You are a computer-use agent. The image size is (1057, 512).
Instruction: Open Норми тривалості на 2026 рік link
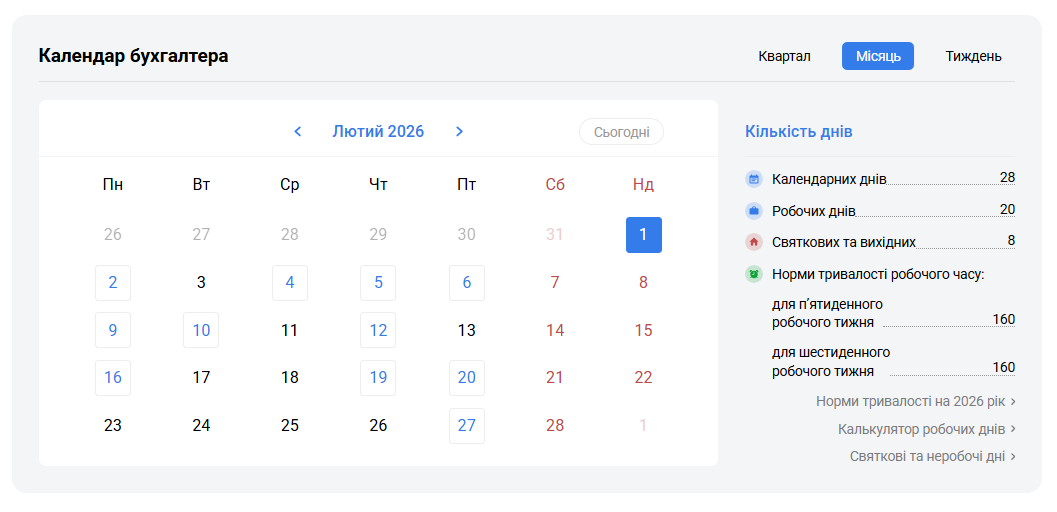pyautogui.click(x=915, y=401)
